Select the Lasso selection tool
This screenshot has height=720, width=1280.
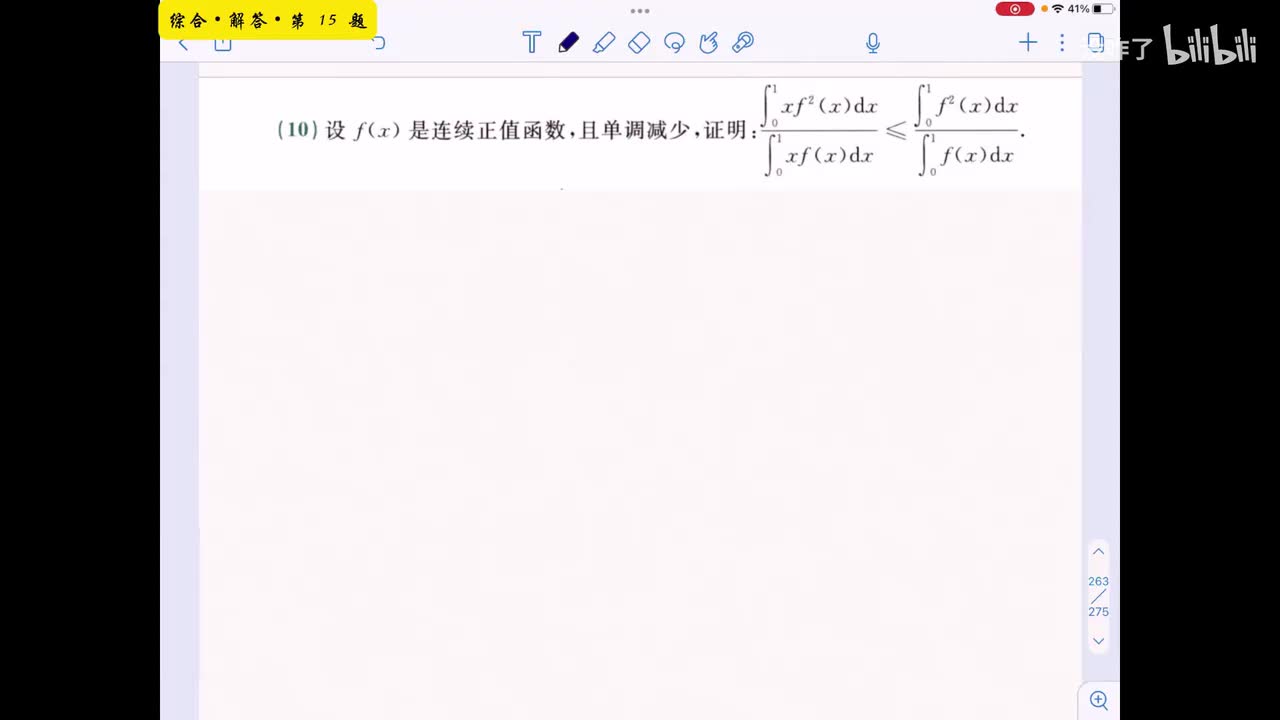point(674,42)
